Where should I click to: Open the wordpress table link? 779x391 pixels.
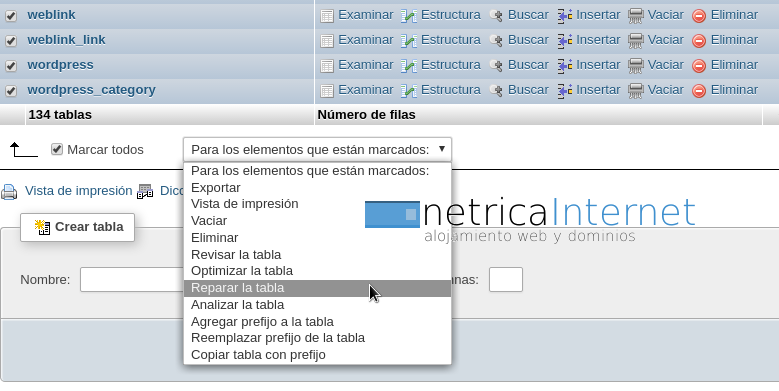[x=60, y=65]
